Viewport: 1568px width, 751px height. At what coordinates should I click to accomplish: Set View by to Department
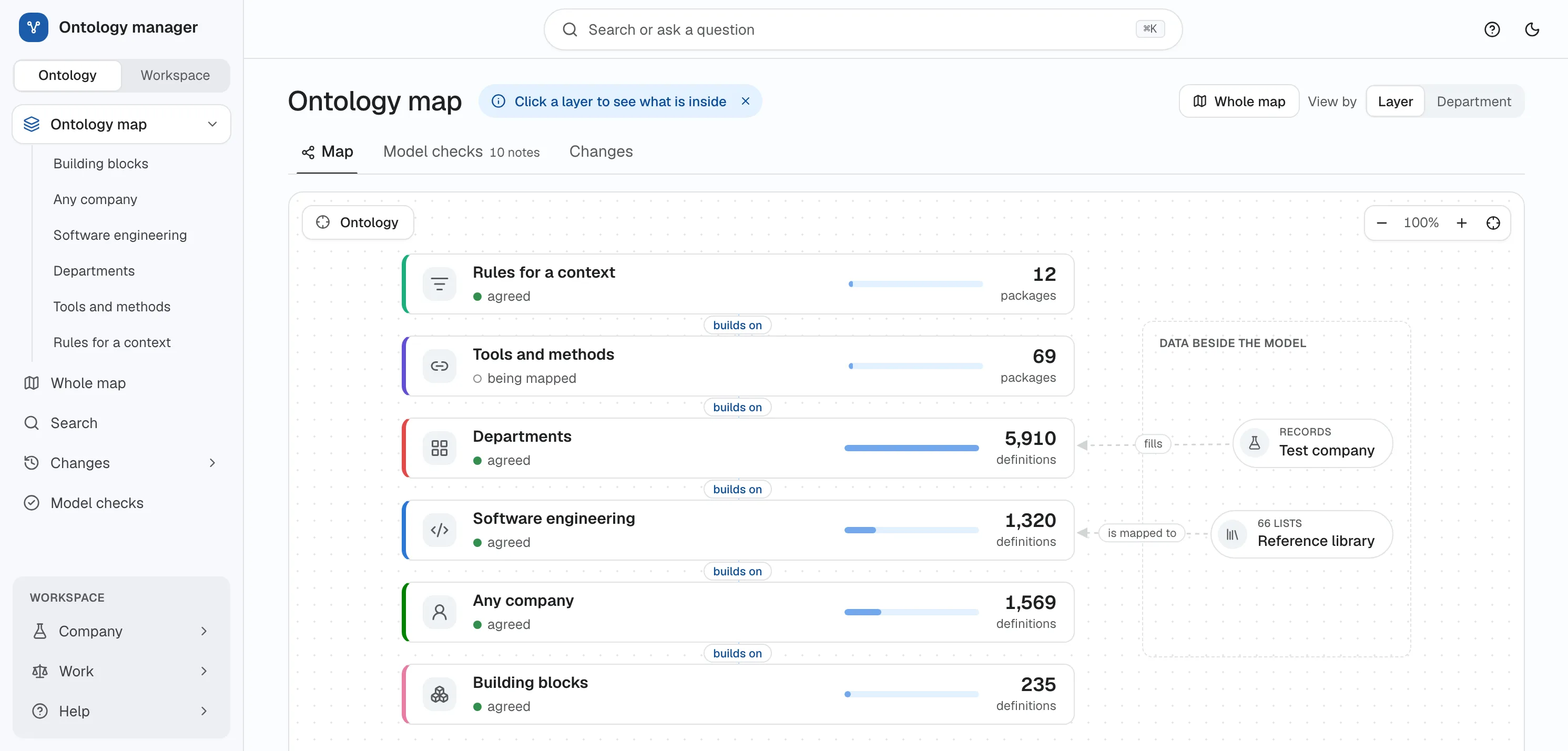(x=1474, y=102)
